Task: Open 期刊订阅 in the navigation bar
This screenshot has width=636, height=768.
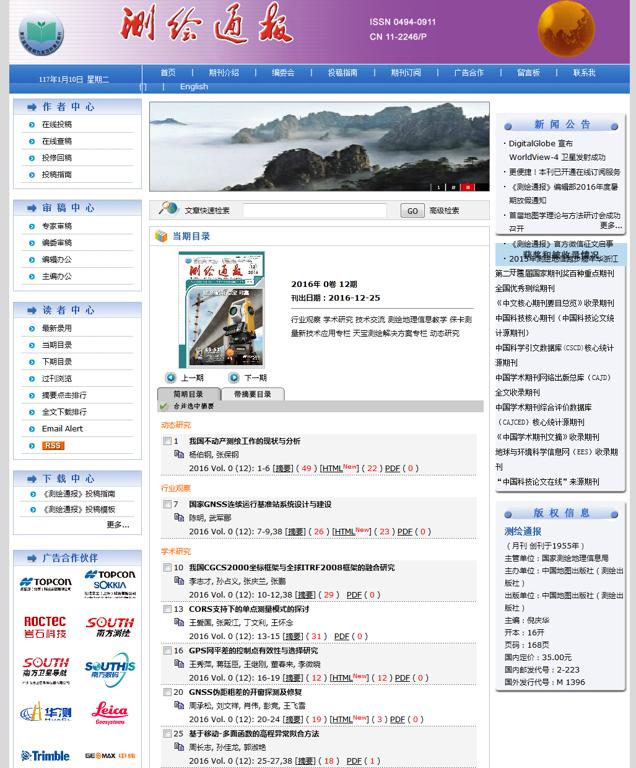Action: (406, 72)
